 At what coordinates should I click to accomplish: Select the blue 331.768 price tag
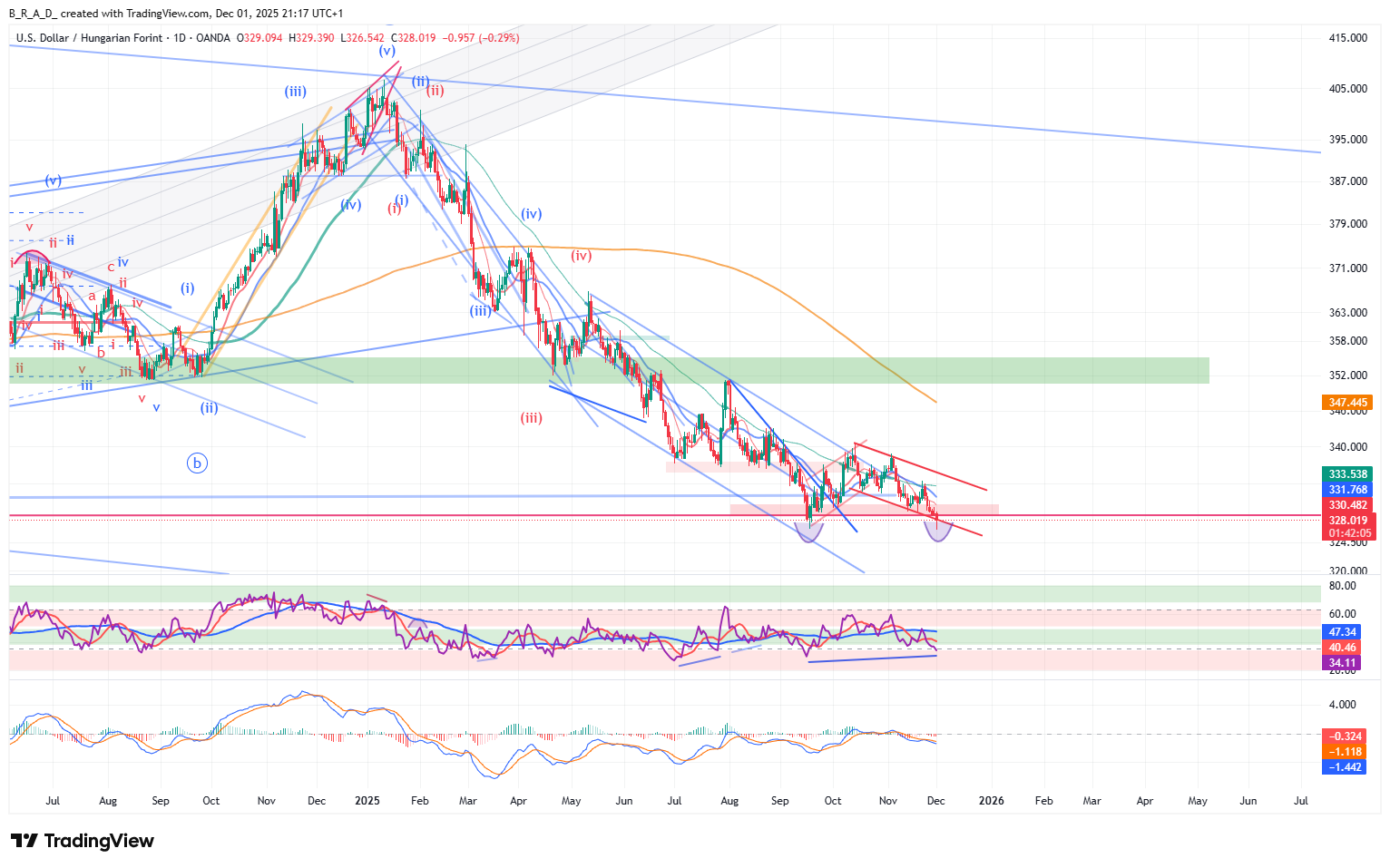click(x=1347, y=490)
